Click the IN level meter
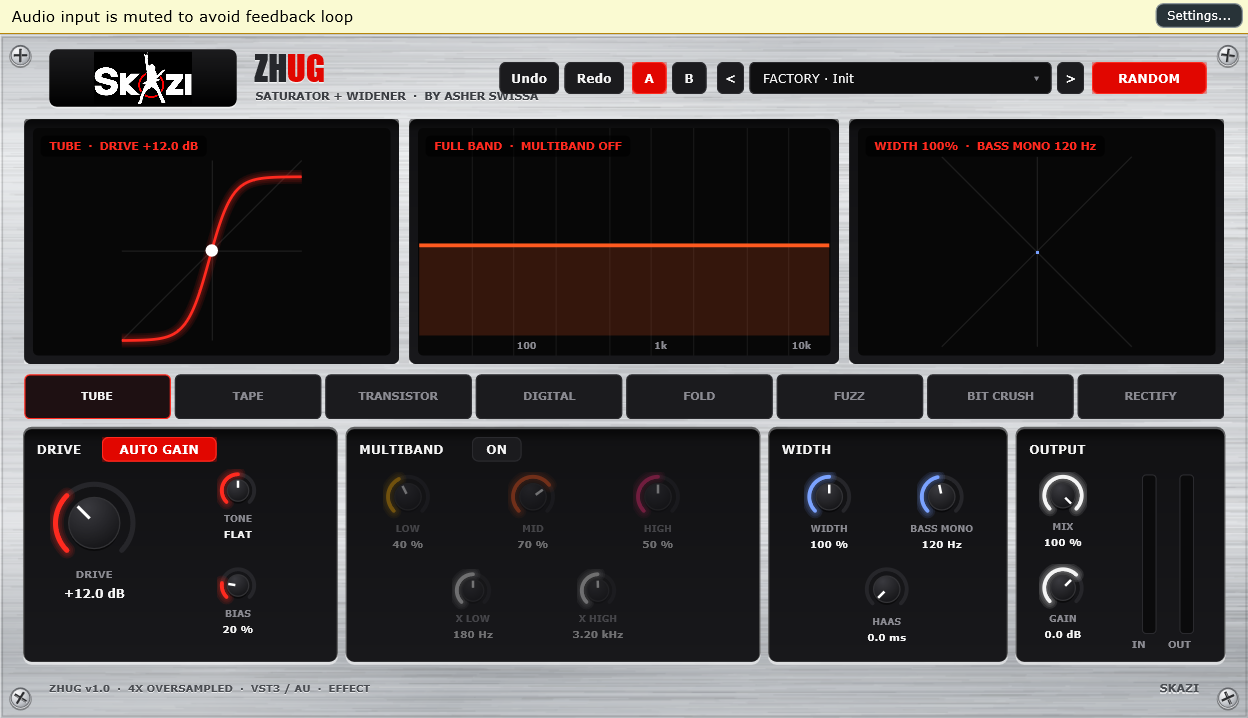Image resolution: width=1248 pixels, height=718 pixels. pos(1149,553)
